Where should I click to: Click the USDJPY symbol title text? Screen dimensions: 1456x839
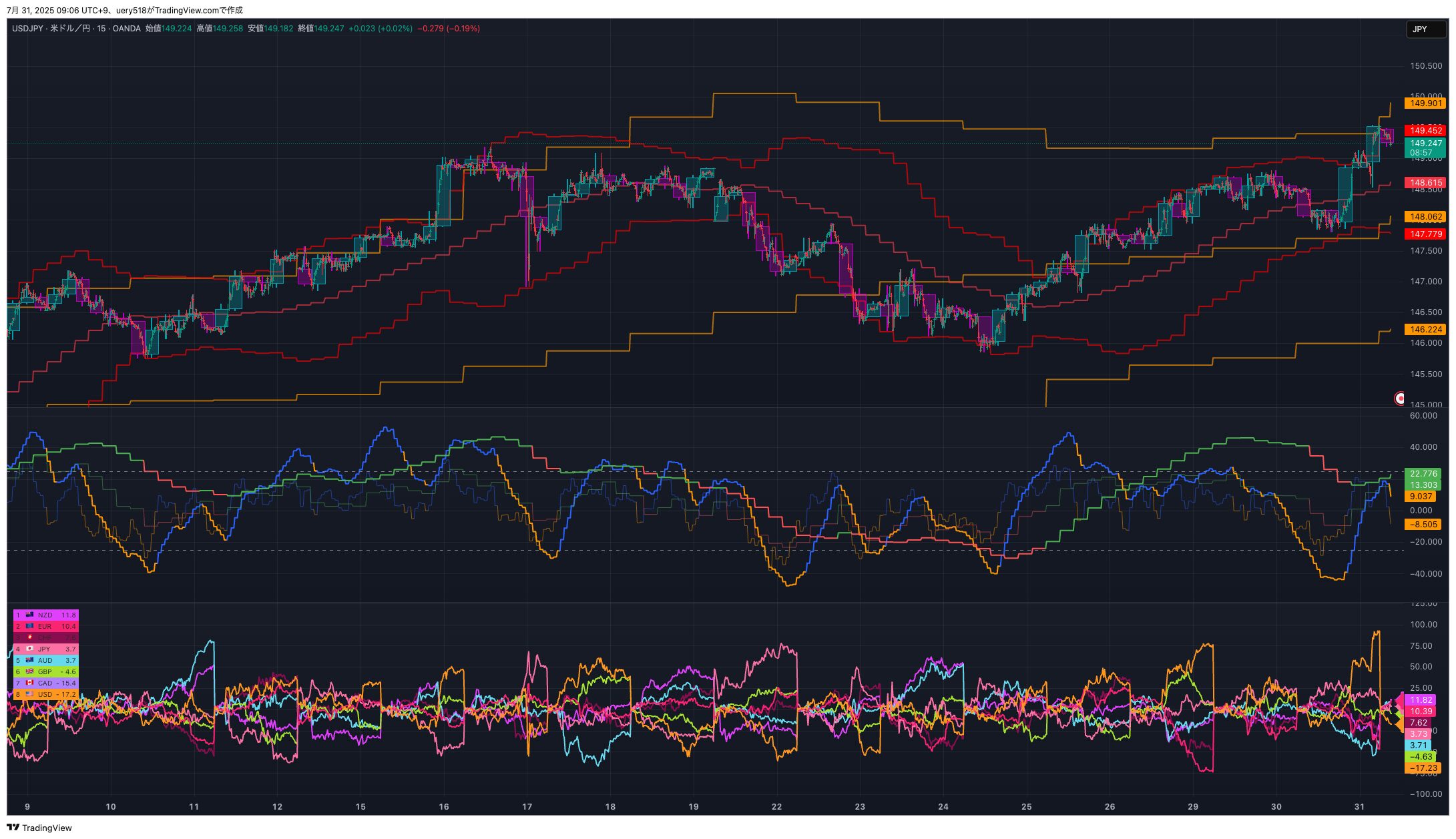29,29
